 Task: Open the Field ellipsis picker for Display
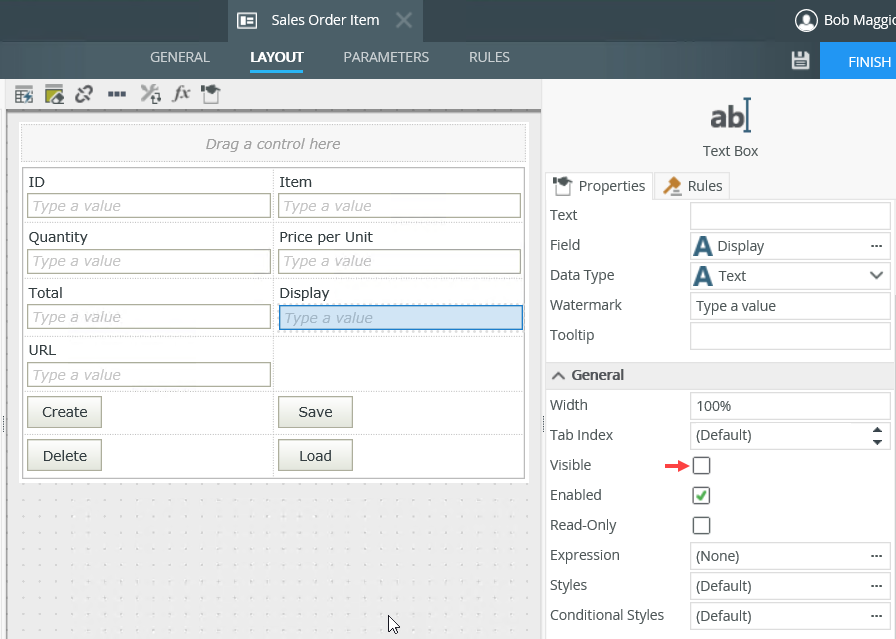876,246
